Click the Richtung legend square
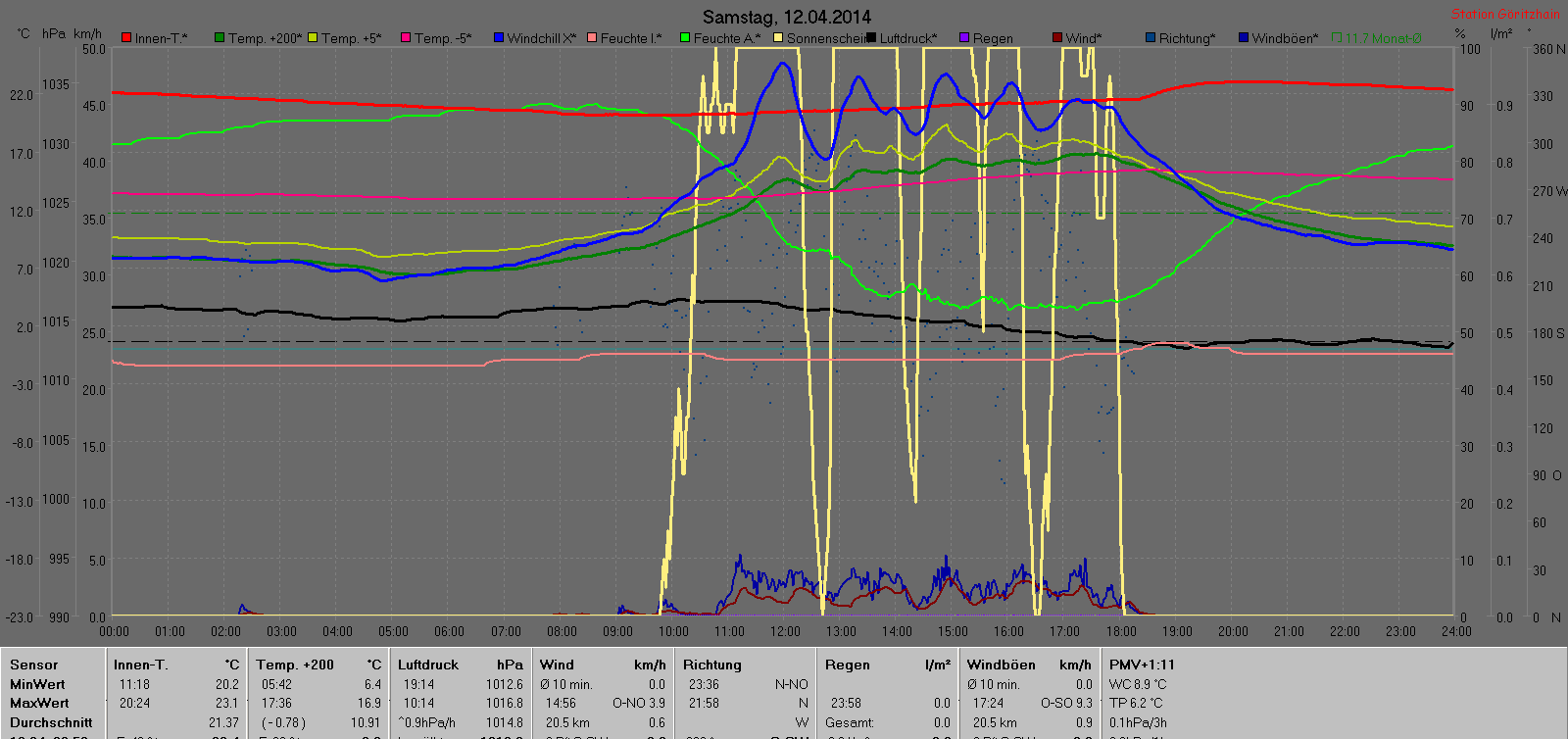Screen dimensions: 1568x739 click(x=1151, y=38)
